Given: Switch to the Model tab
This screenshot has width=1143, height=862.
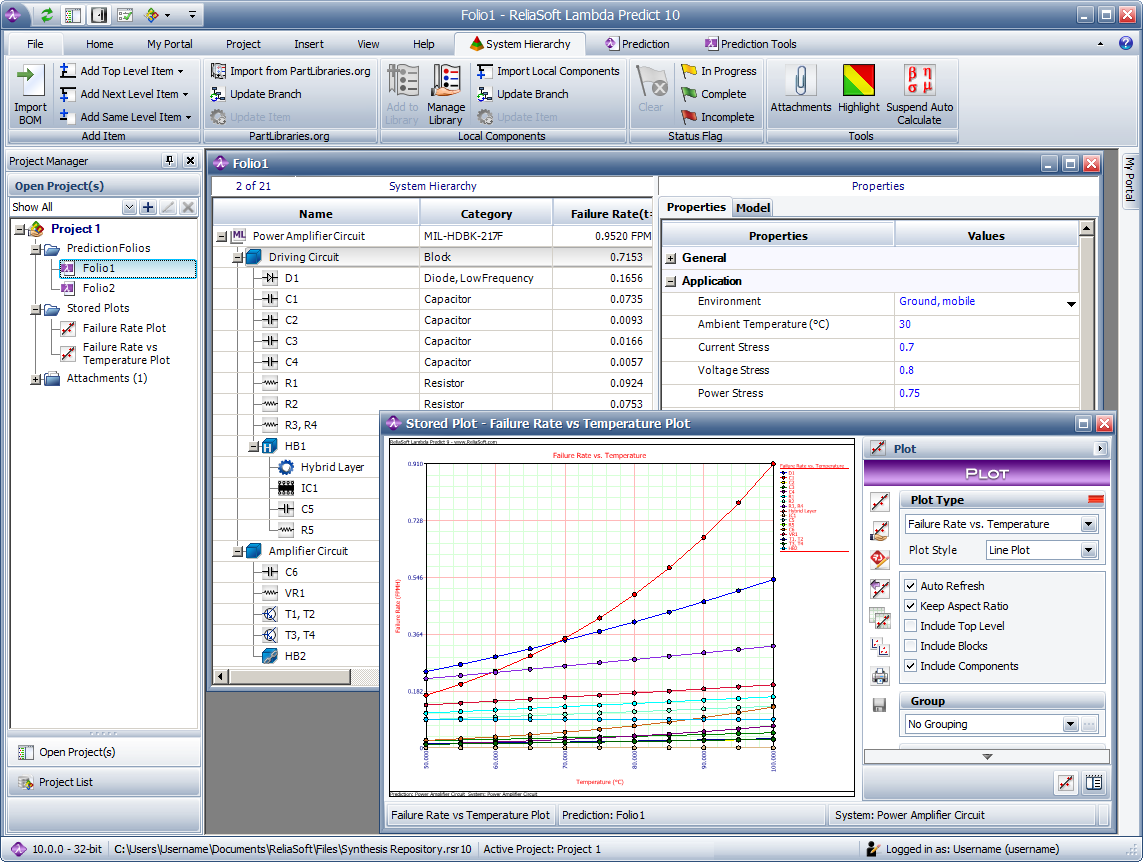Looking at the screenshot, I should (x=753, y=208).
